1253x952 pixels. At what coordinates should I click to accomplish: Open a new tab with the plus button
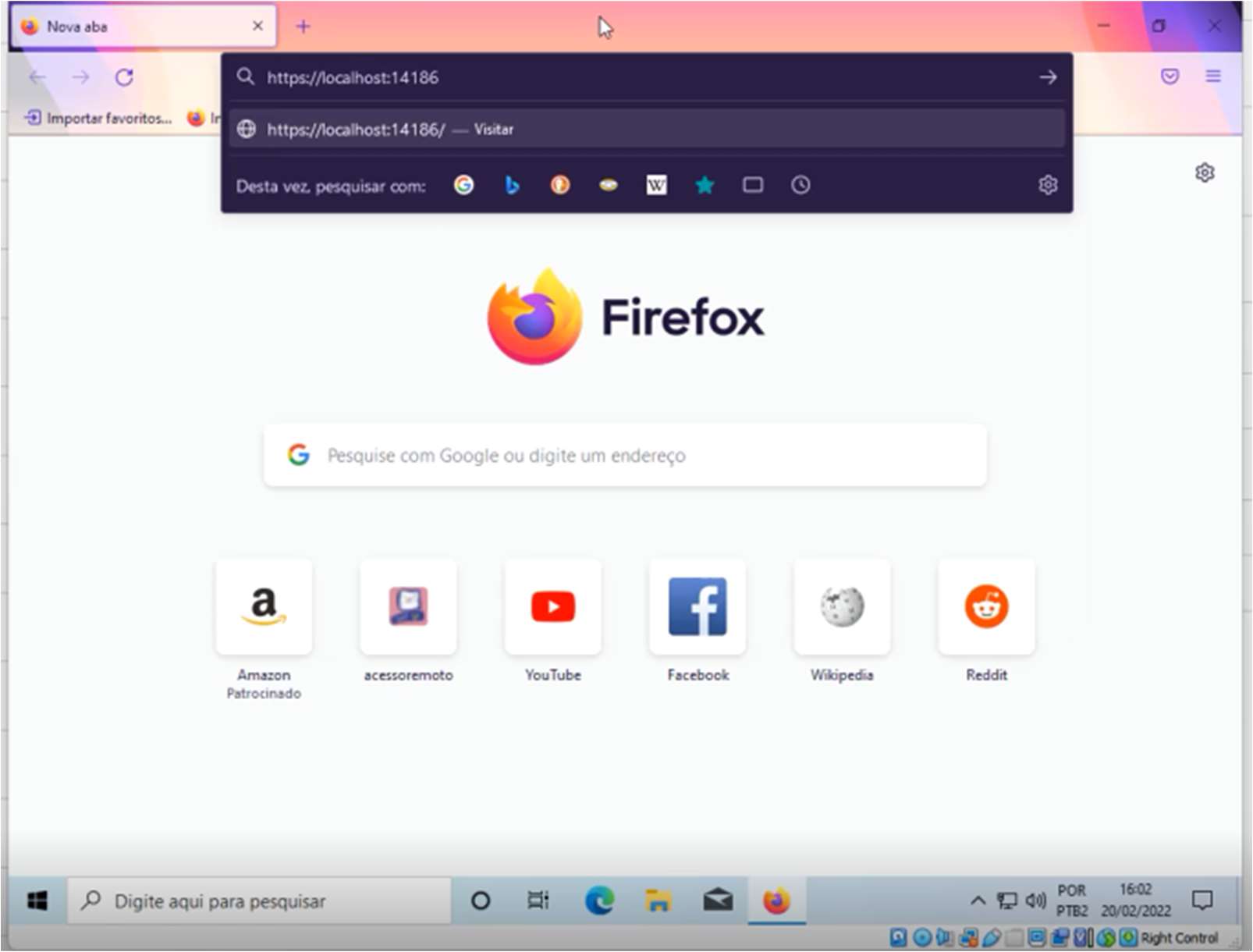pos(303,27)
